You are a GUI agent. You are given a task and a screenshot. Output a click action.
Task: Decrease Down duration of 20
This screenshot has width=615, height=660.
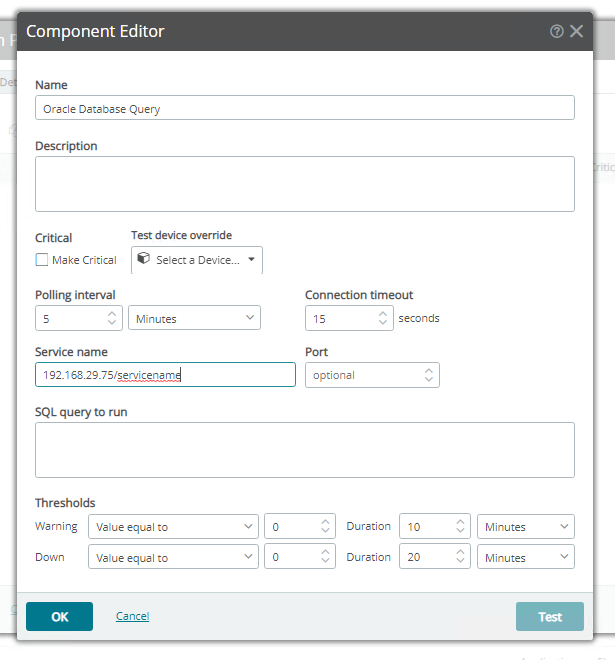pyautogui.click(x=460, y=561)
